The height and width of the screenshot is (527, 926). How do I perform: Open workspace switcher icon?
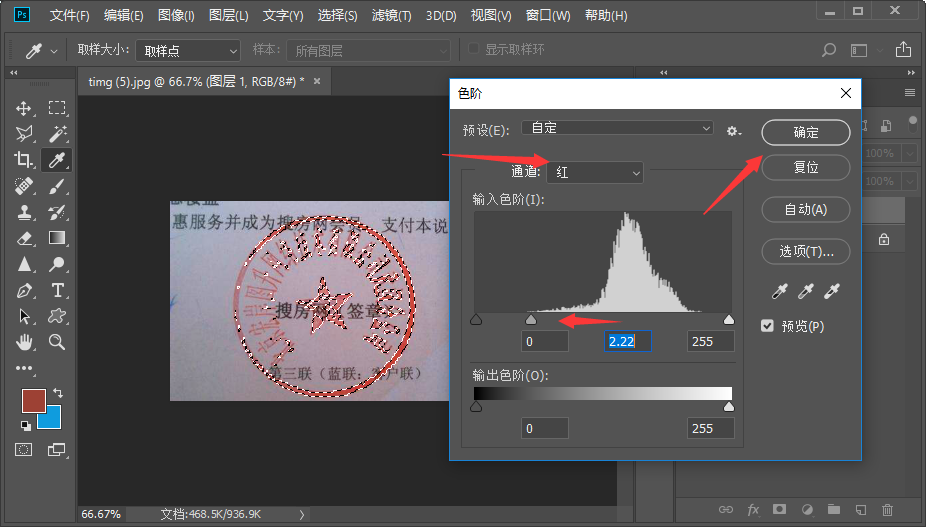point(859,51)
